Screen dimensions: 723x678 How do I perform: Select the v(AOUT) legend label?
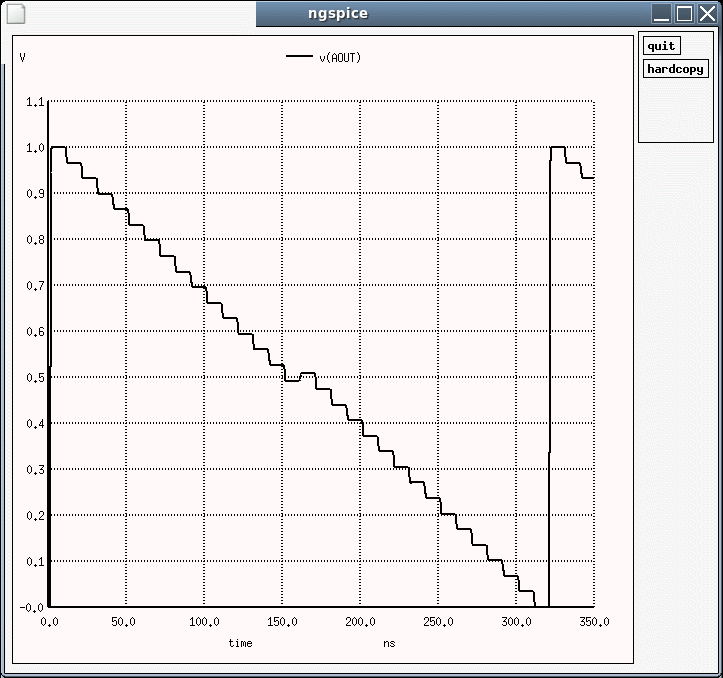(340, 58)
